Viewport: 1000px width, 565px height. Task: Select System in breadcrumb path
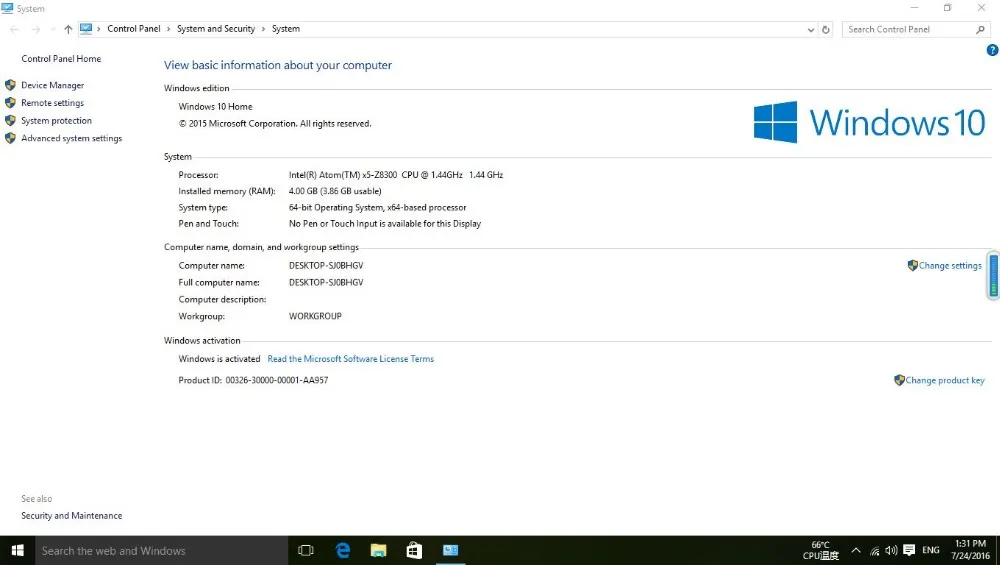tap(286, 29)
